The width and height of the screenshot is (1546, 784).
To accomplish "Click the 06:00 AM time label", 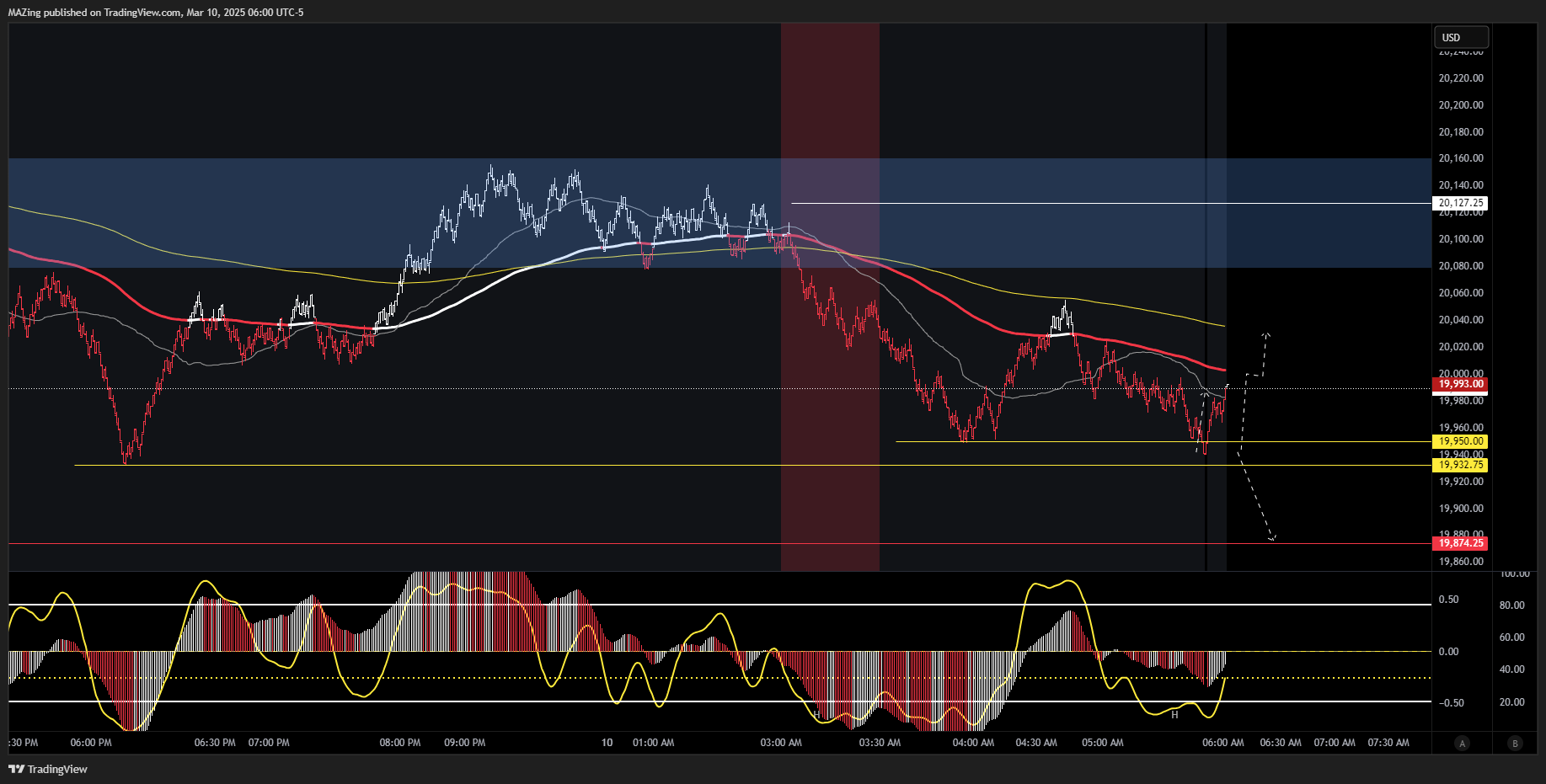I will pyautogui.click(x=1223, y=743).
